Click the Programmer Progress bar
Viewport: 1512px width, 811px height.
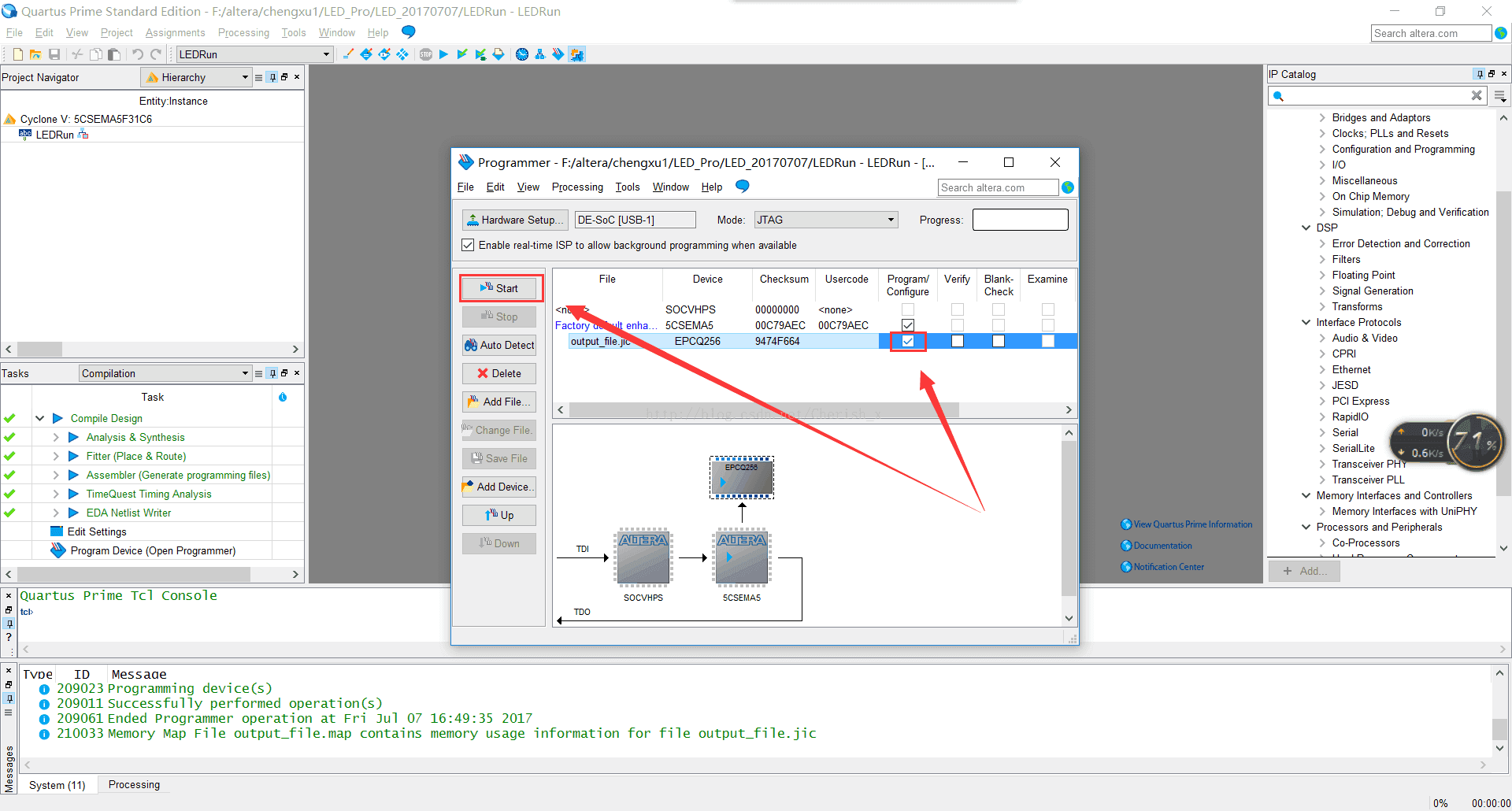1020,220
